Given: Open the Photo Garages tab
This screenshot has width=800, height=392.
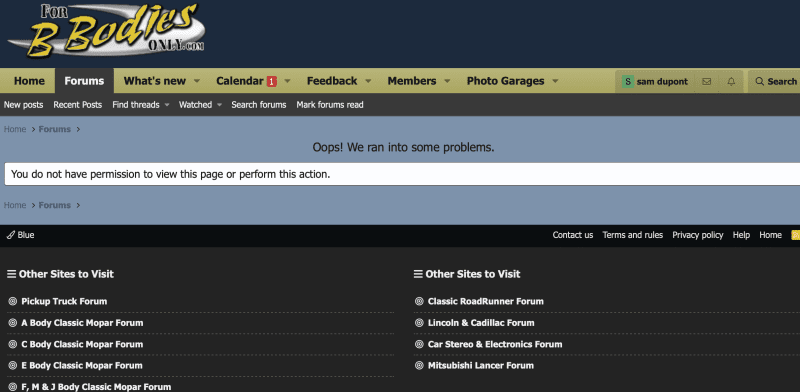Looking at the screenshot, I should pos(506,81).
